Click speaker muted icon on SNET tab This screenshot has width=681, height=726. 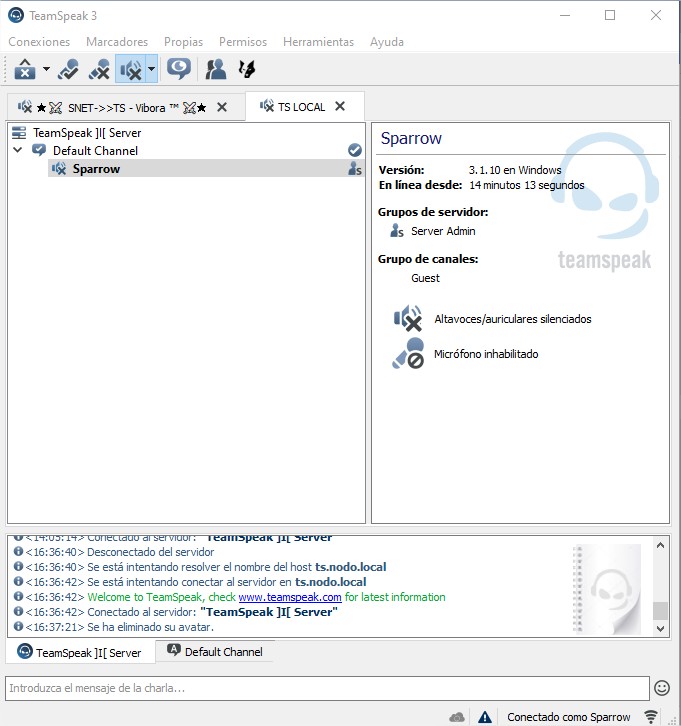pos(25,107)
